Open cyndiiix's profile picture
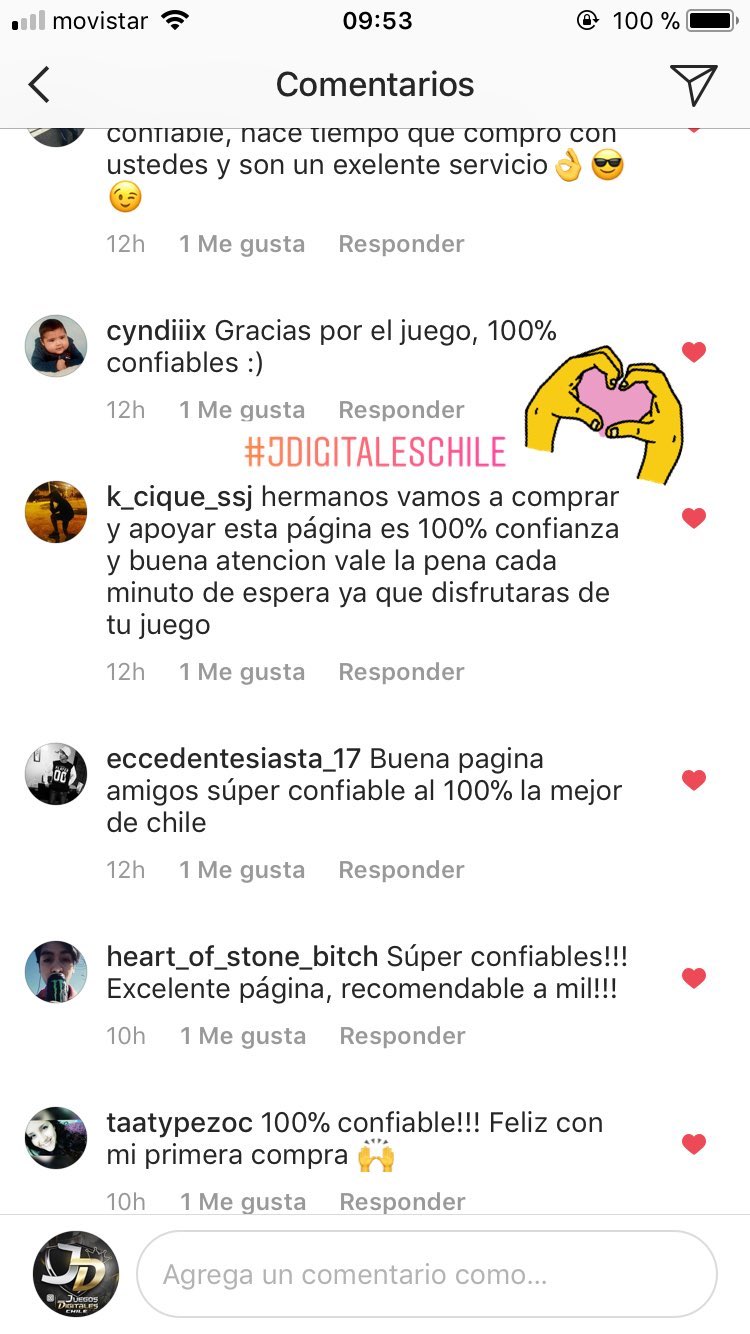750x1334 pixels. pos(56,346)
